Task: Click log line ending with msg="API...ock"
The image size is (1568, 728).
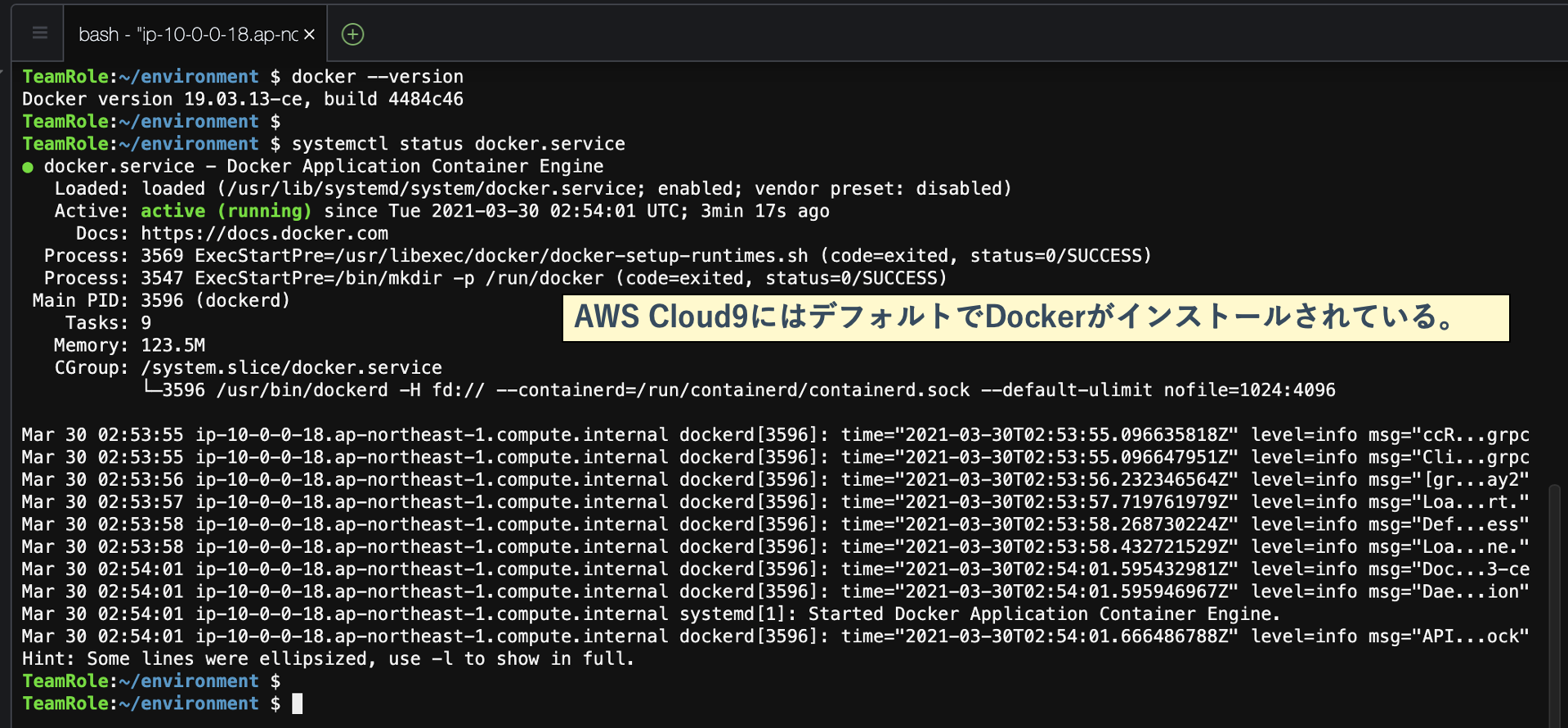Action: (776, 636)
